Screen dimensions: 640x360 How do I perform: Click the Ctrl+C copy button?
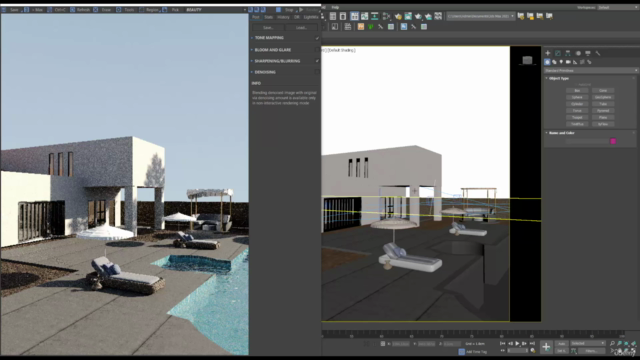[57, 9]
